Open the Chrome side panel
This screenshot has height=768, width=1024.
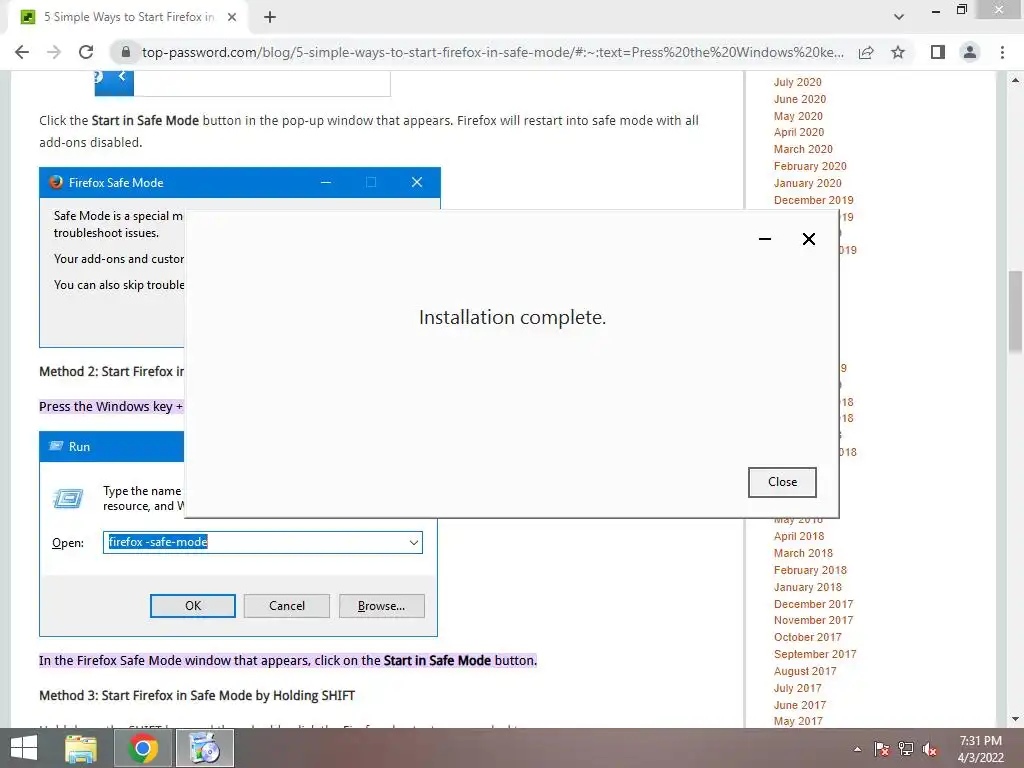(x=938, y=52)
